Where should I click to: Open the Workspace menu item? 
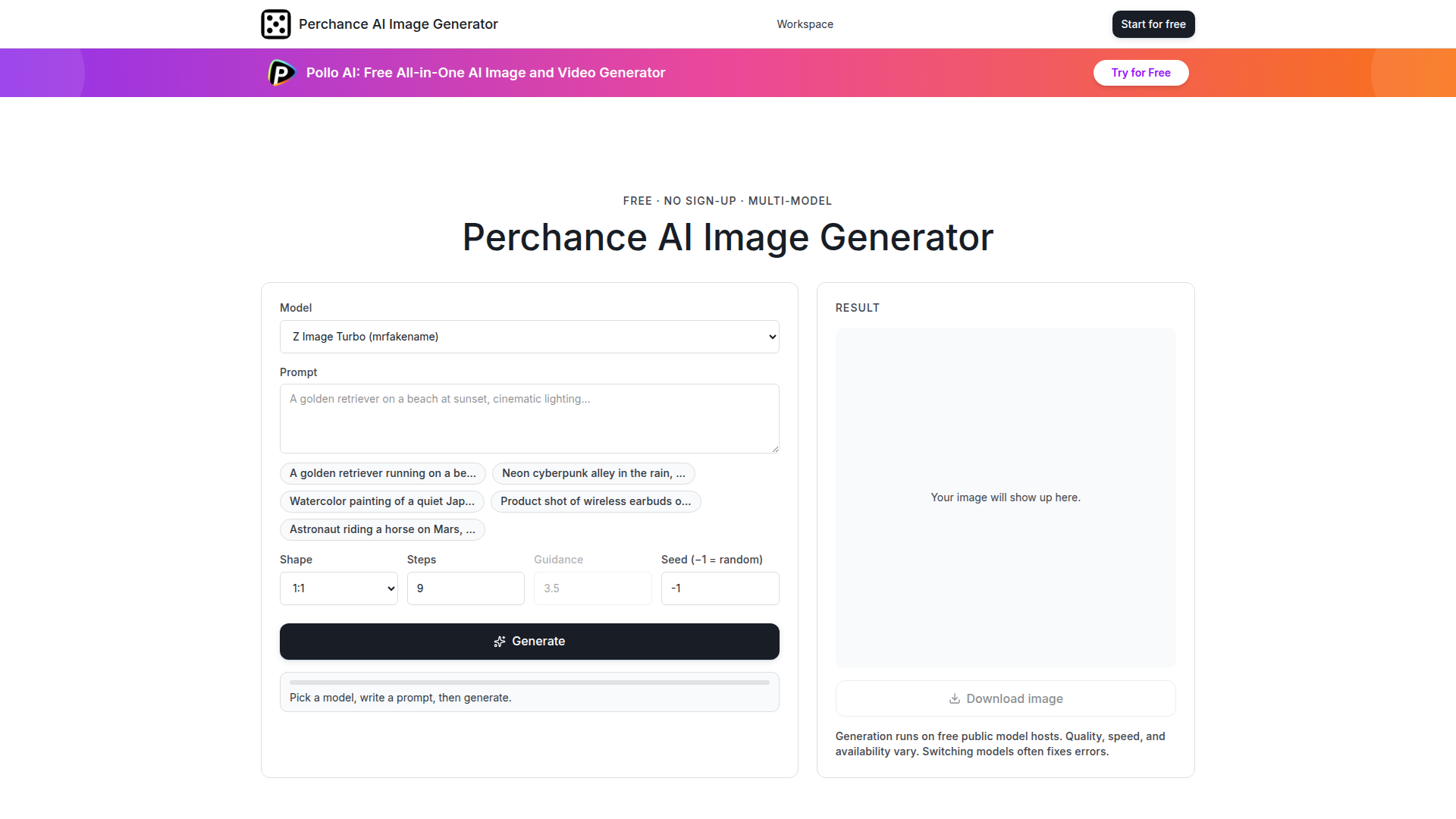[x=805, y=24]
